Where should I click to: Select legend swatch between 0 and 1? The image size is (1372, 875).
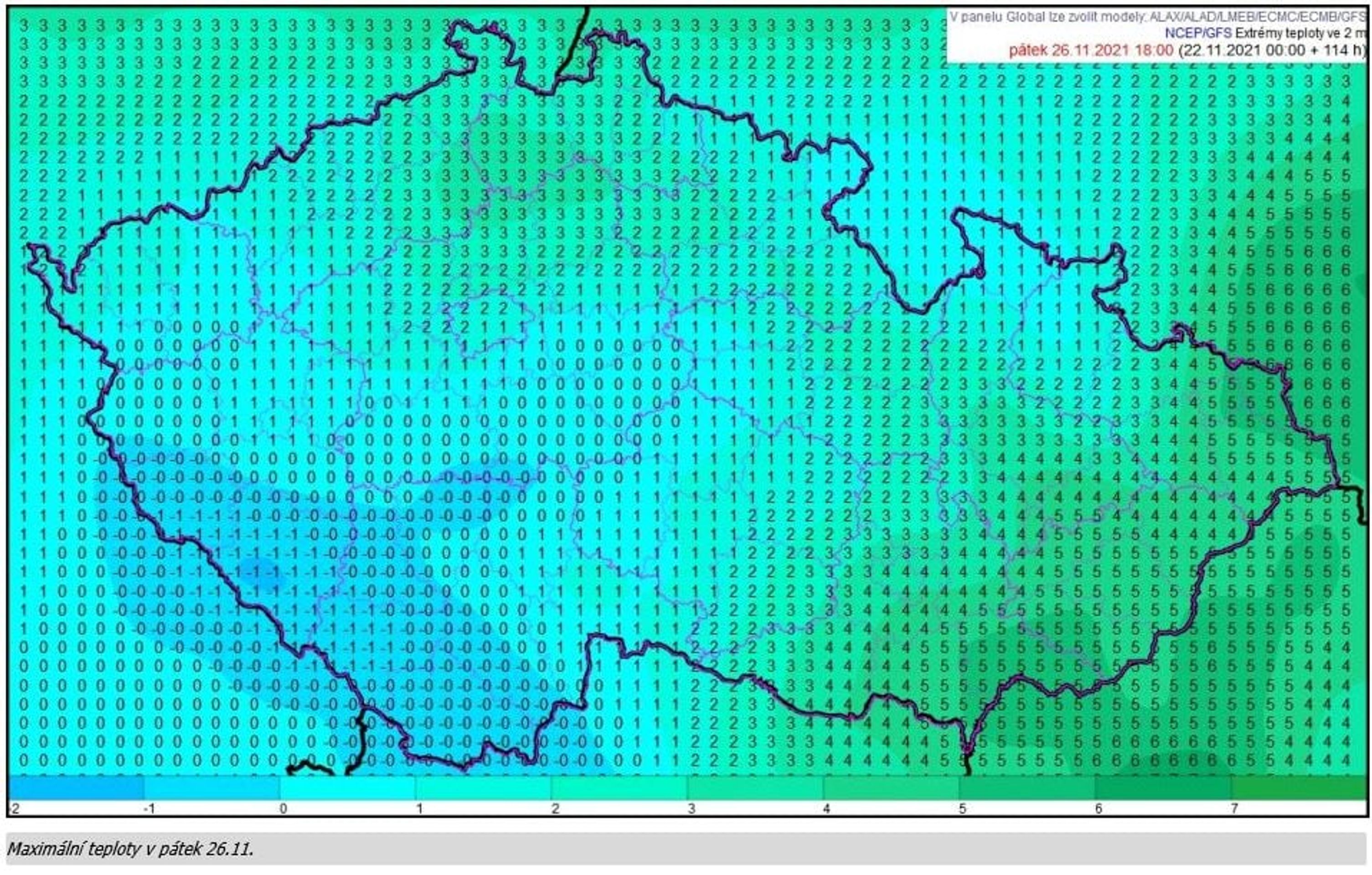[x=347, y=789]
